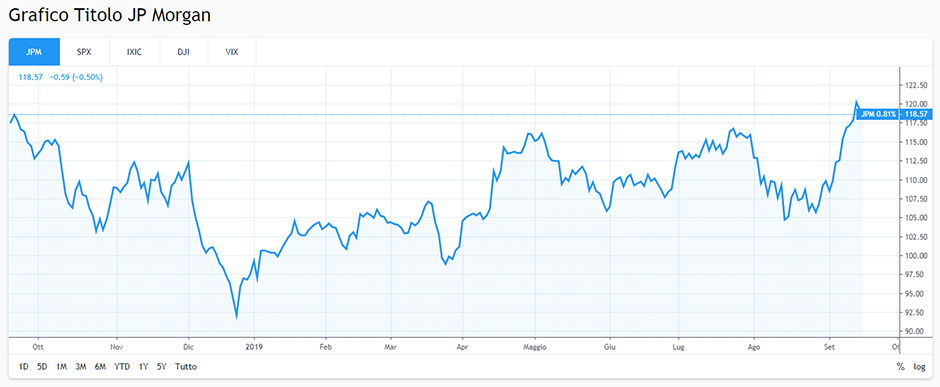Set chart range to 1D
This screenshot has height=387, width=940.
click(x=23, y=367)
